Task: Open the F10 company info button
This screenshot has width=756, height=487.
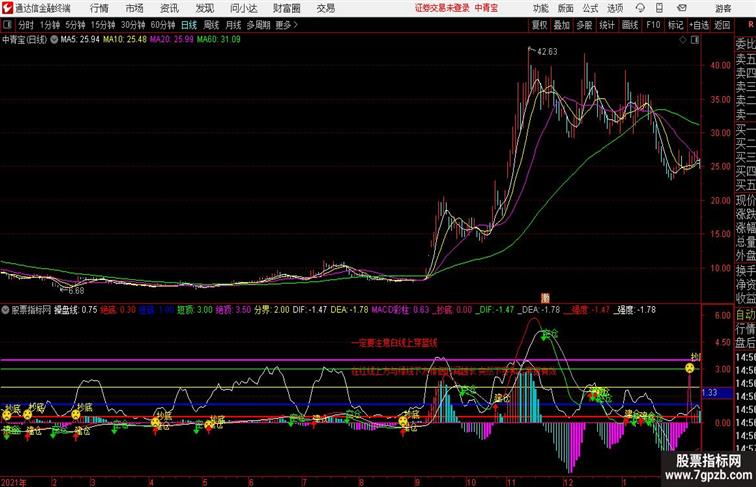Action: [653, 25]
